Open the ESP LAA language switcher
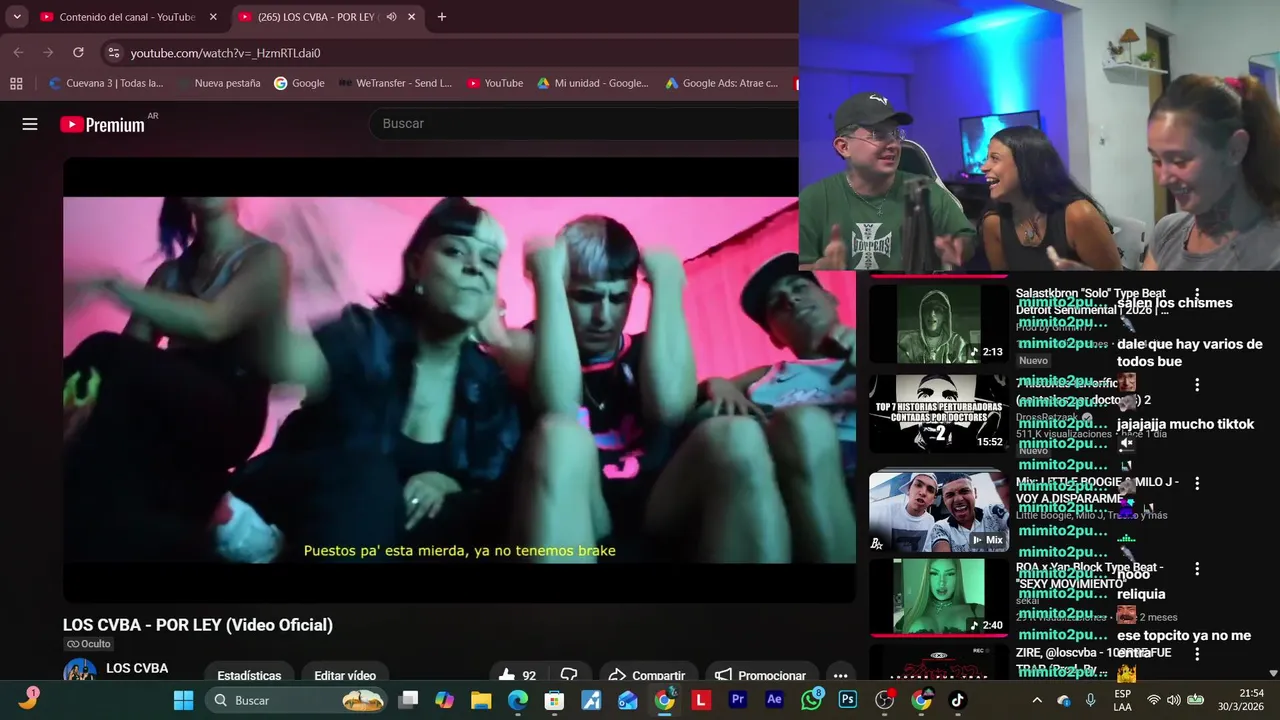 coord(1123,700)
